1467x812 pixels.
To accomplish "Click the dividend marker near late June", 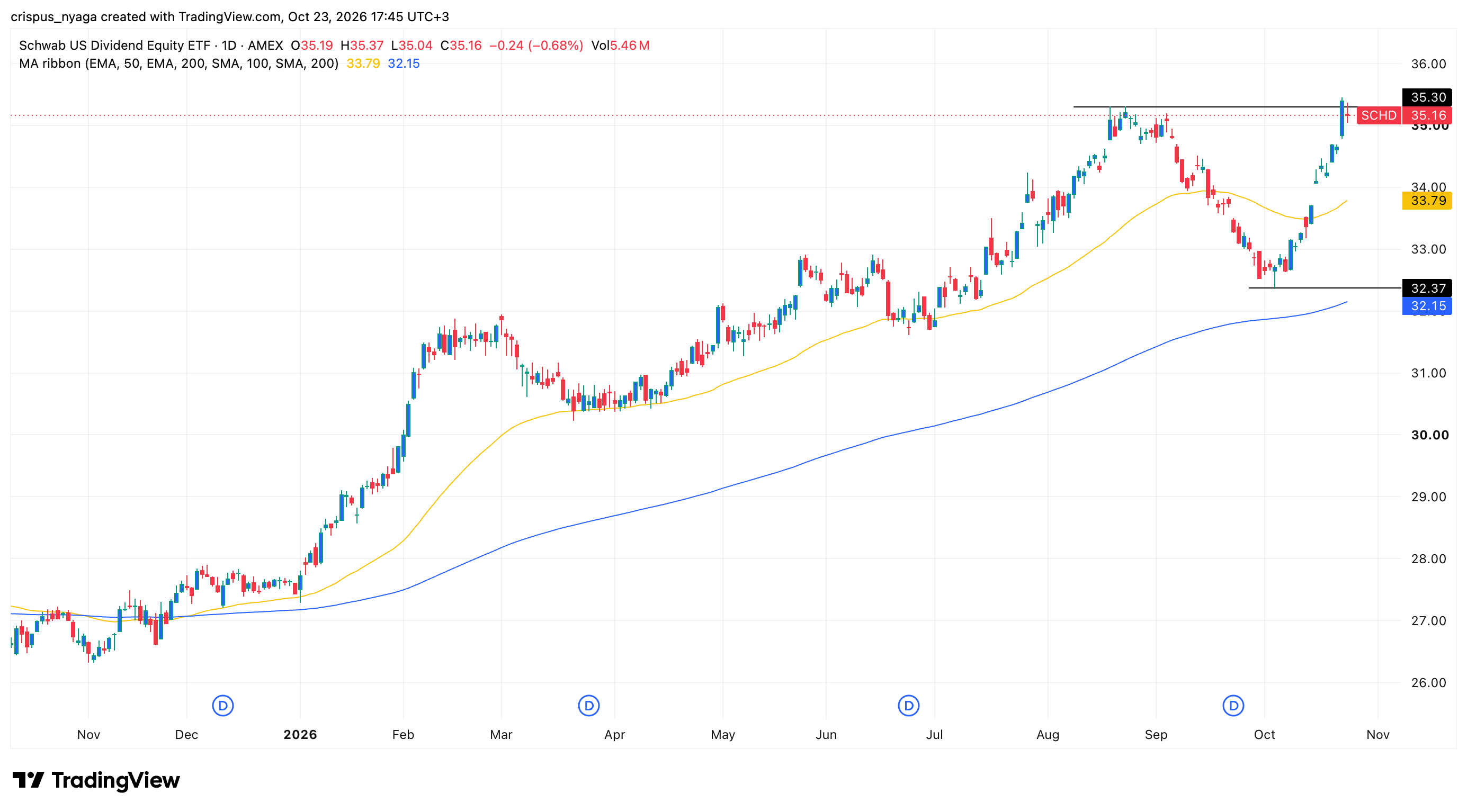I will click(908, 706).
